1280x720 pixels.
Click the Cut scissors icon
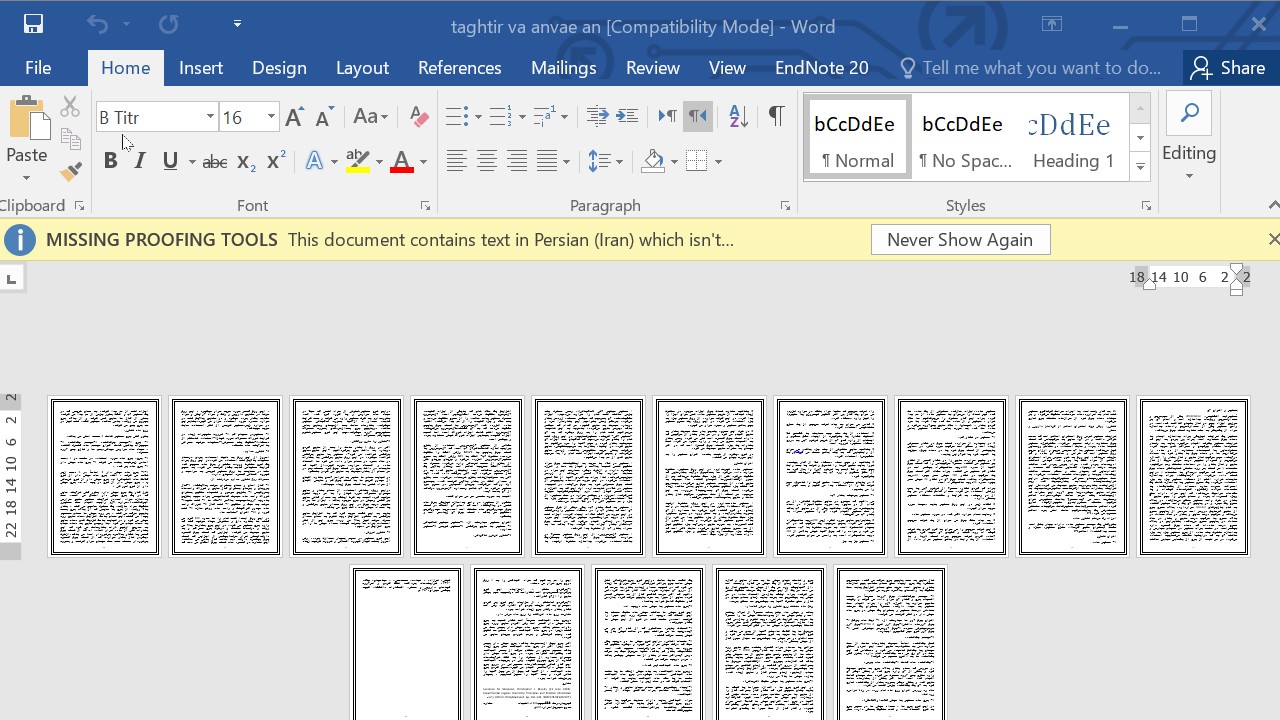(70, 106)
